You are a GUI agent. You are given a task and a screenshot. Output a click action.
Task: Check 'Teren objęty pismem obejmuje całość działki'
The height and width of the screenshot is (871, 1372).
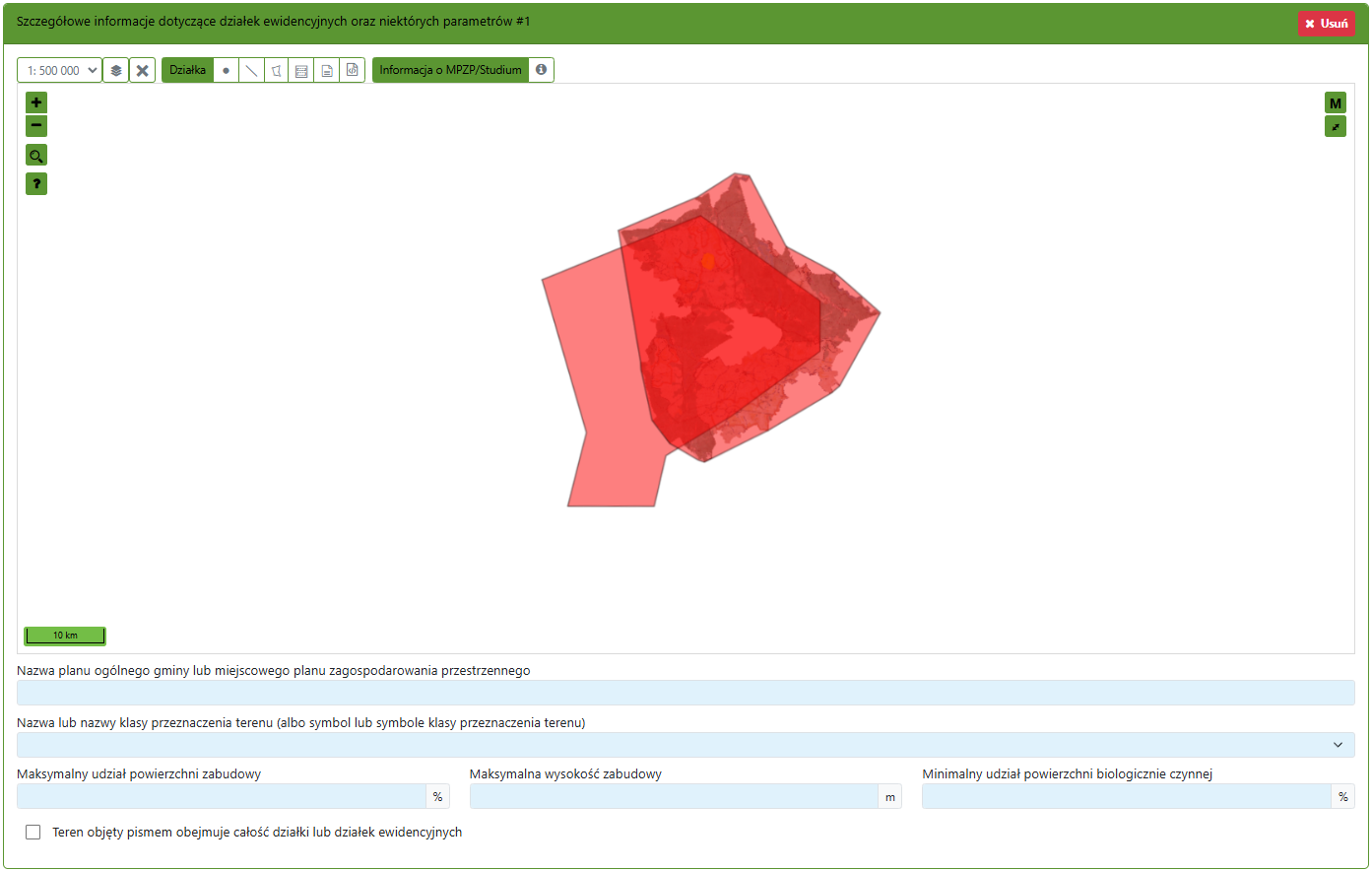click(x=33, y=832)
